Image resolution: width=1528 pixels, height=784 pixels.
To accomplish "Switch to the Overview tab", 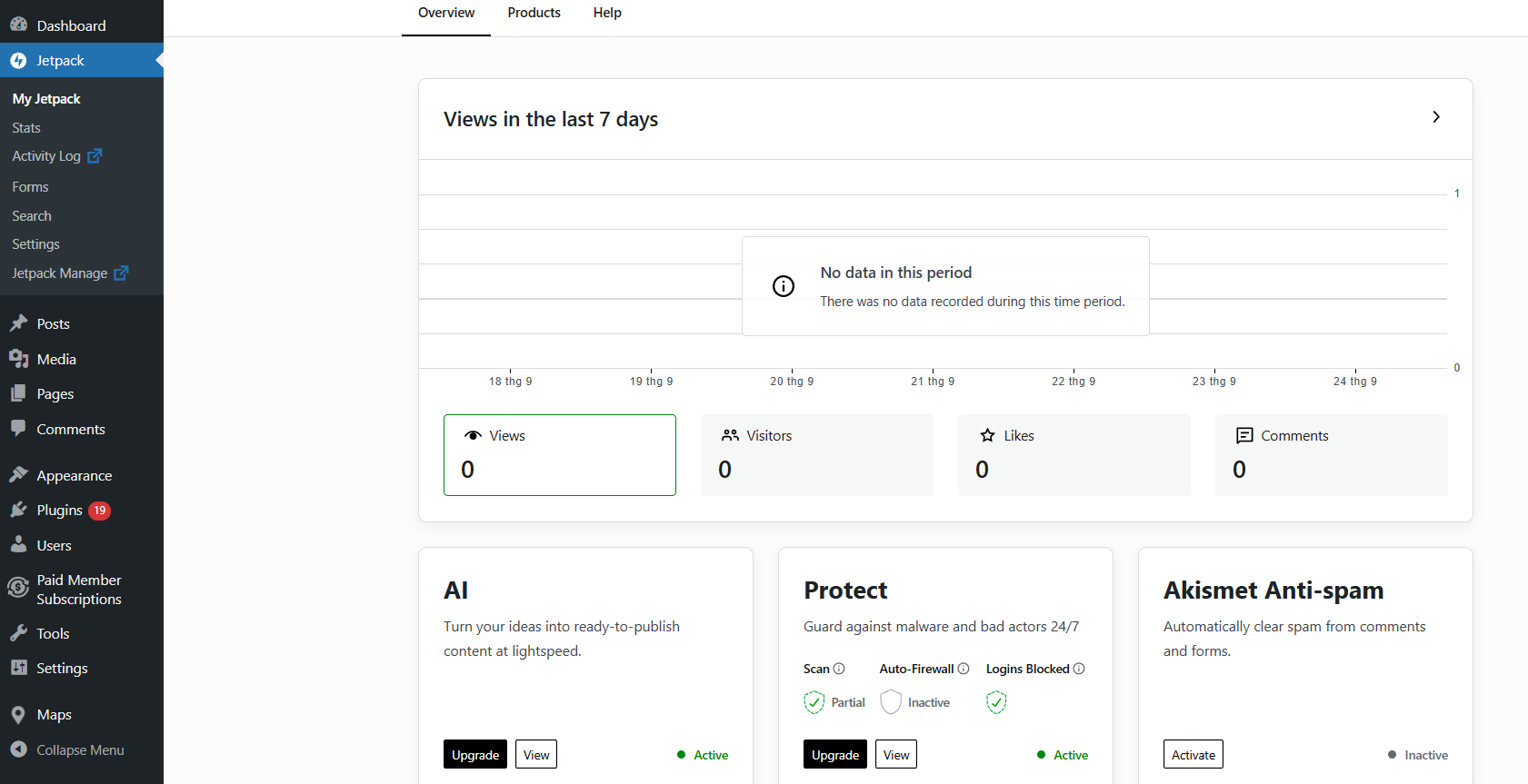I will point(446,13).
